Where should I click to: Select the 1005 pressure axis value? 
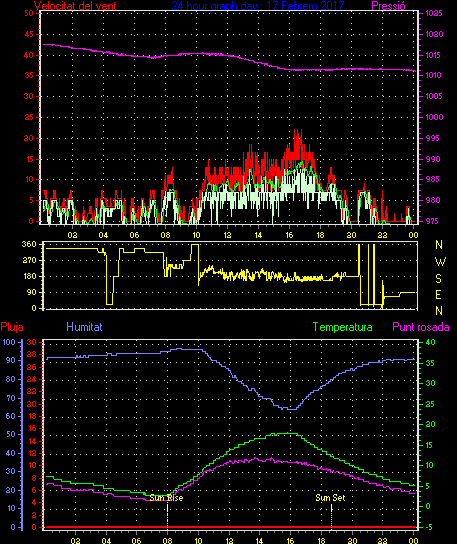pyautogui.click(x=434, y=96)
